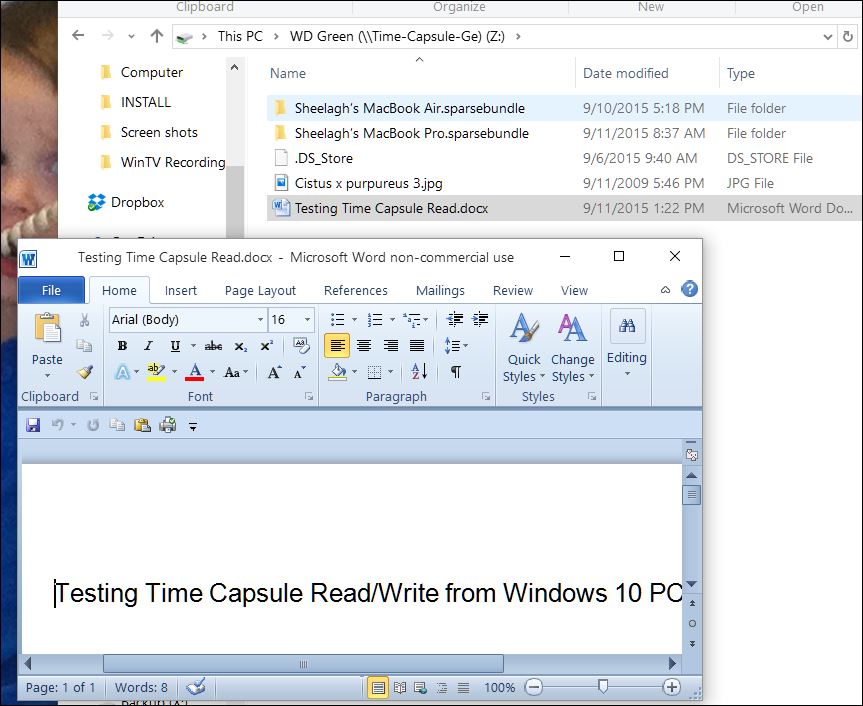
Task: Go up one folder level in Explorer
Action: 157,36
